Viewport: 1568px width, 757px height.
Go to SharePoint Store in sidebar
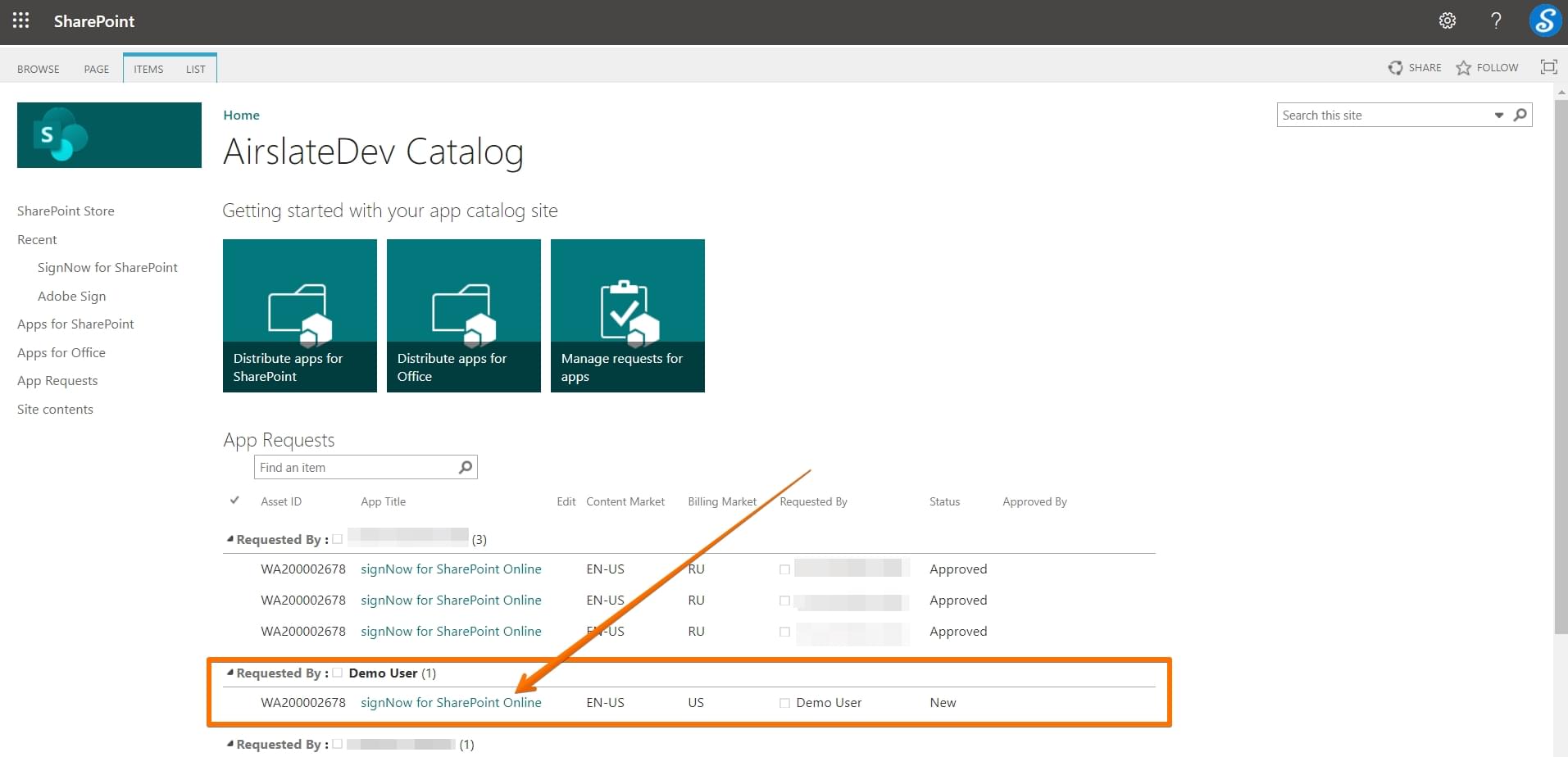coord(66,211)
